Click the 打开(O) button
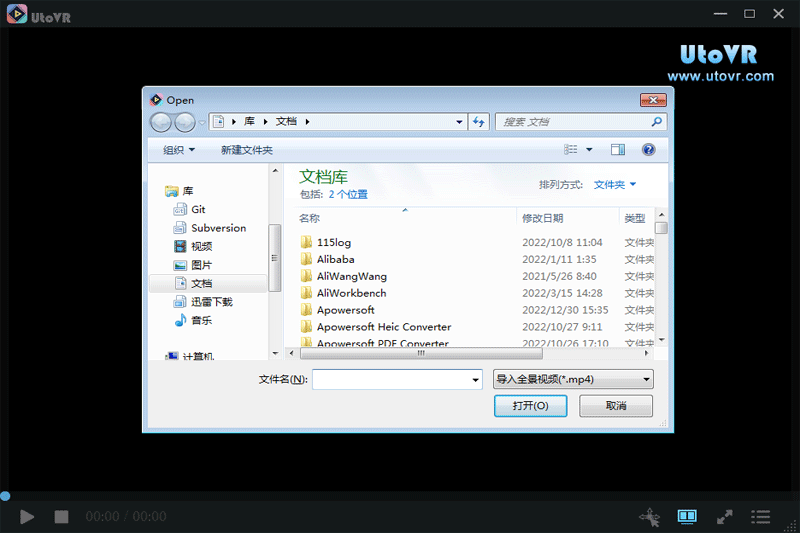The width and height of the screenshot is (800, 533). click(x=530, y=406)
